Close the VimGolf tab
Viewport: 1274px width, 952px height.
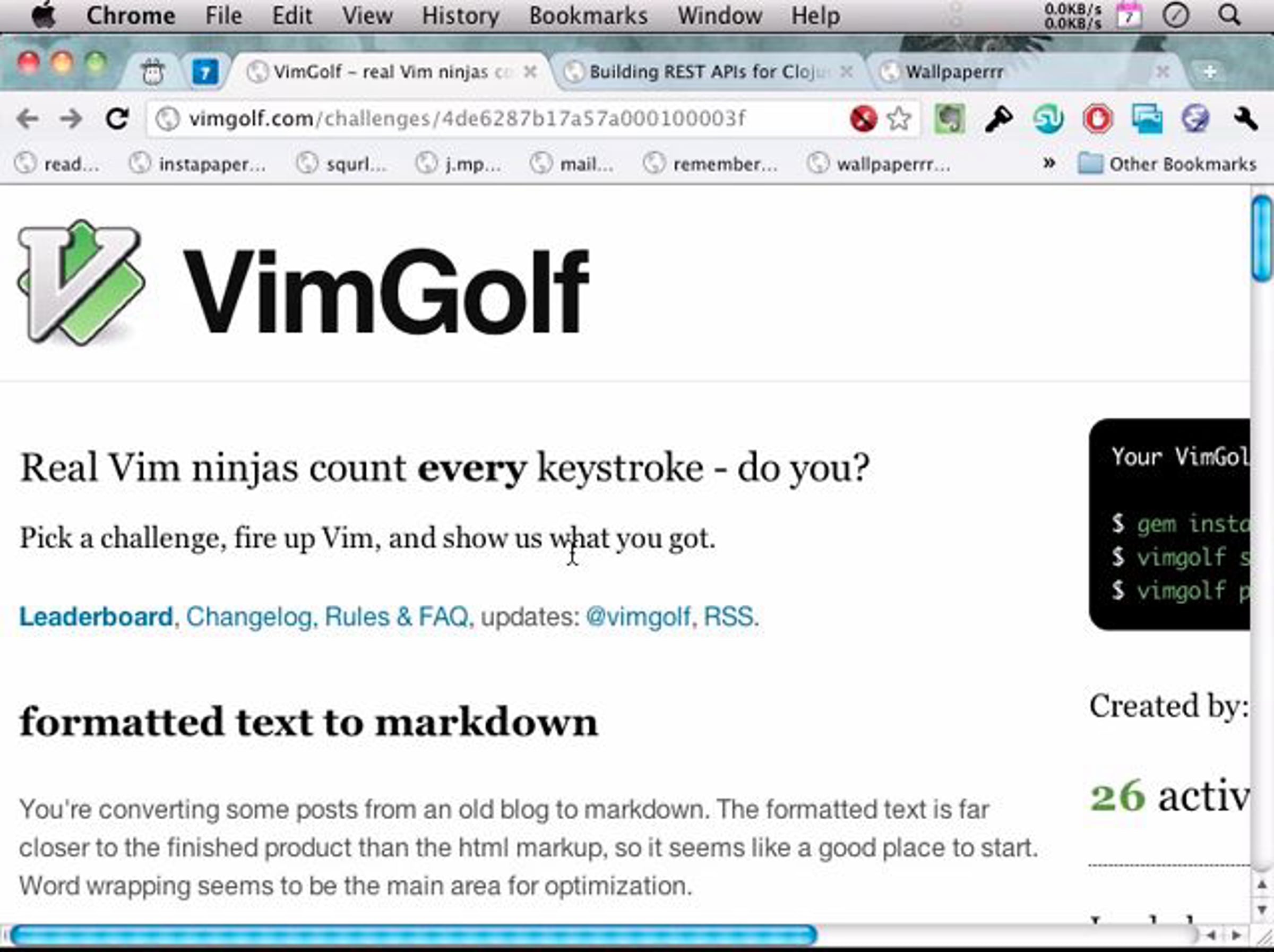click(530, 72)
